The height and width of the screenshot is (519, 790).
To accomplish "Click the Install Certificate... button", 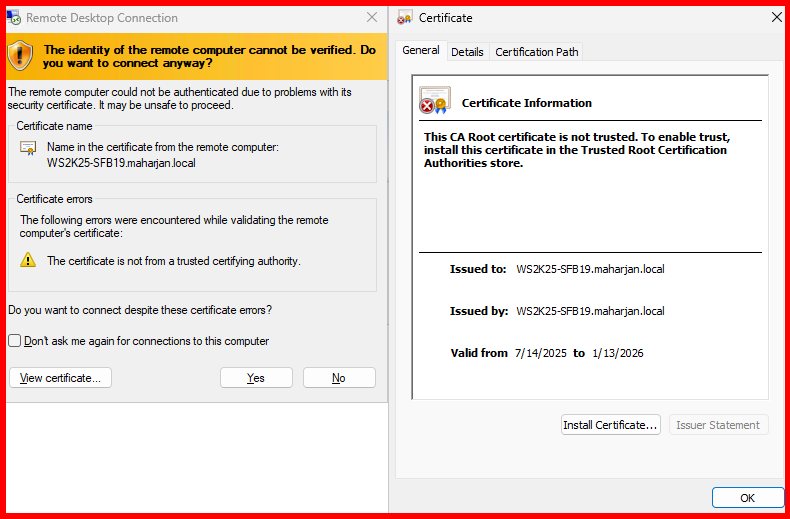I will click(611, 425).
